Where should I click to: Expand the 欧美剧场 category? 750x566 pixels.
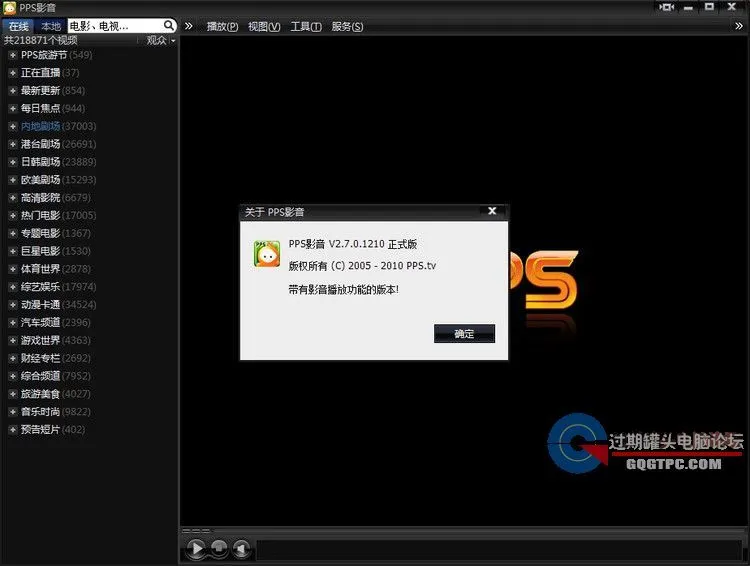pyautogui.click(x=13, y=180)
